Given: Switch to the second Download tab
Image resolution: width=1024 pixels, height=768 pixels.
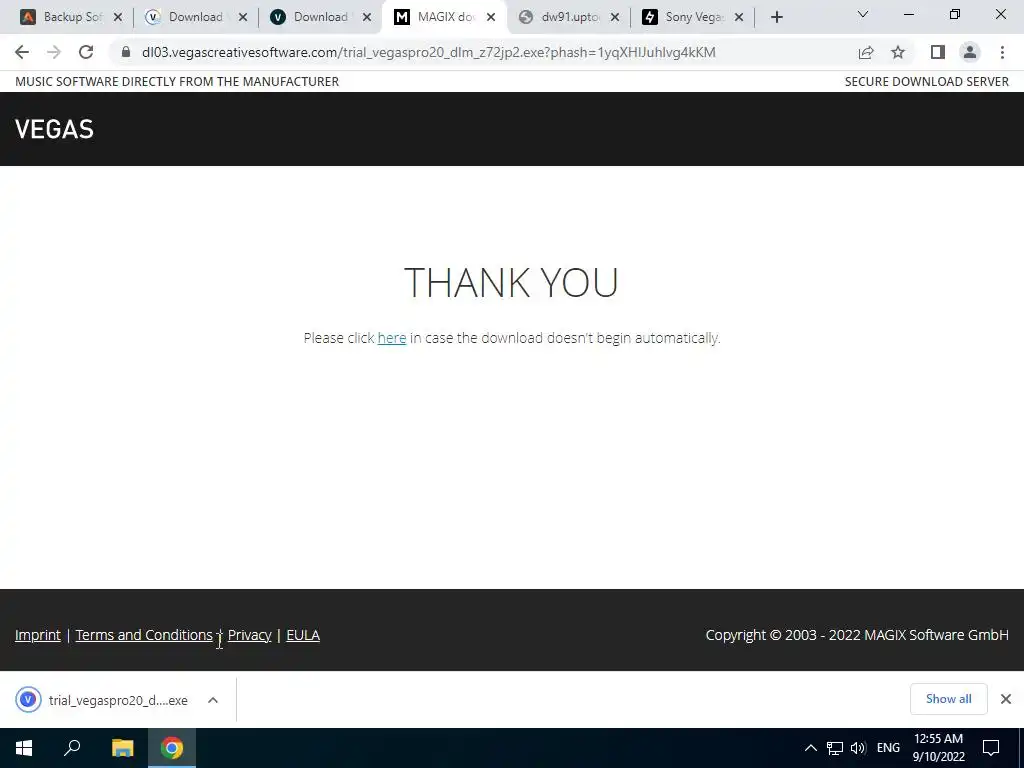Looking at the screenshot, I should click(313, 17).
